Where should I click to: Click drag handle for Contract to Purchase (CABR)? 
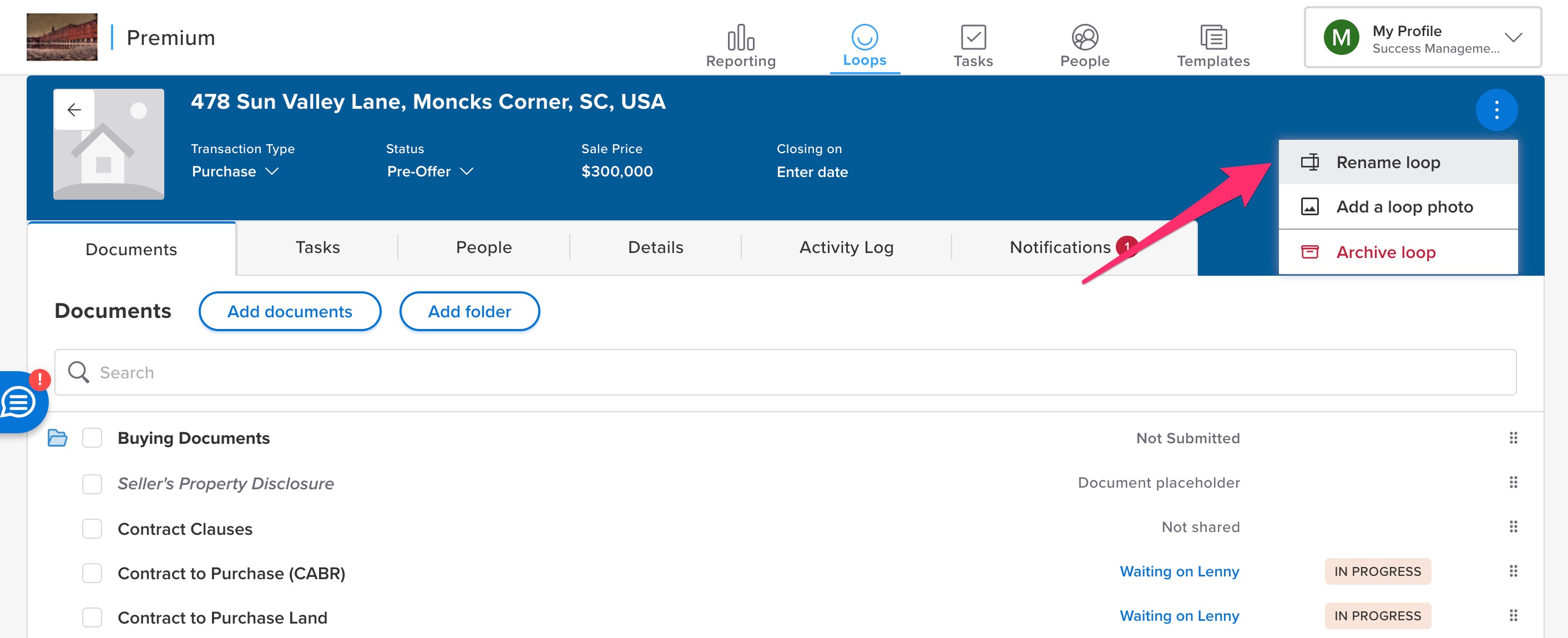[x=1513, y=571]
